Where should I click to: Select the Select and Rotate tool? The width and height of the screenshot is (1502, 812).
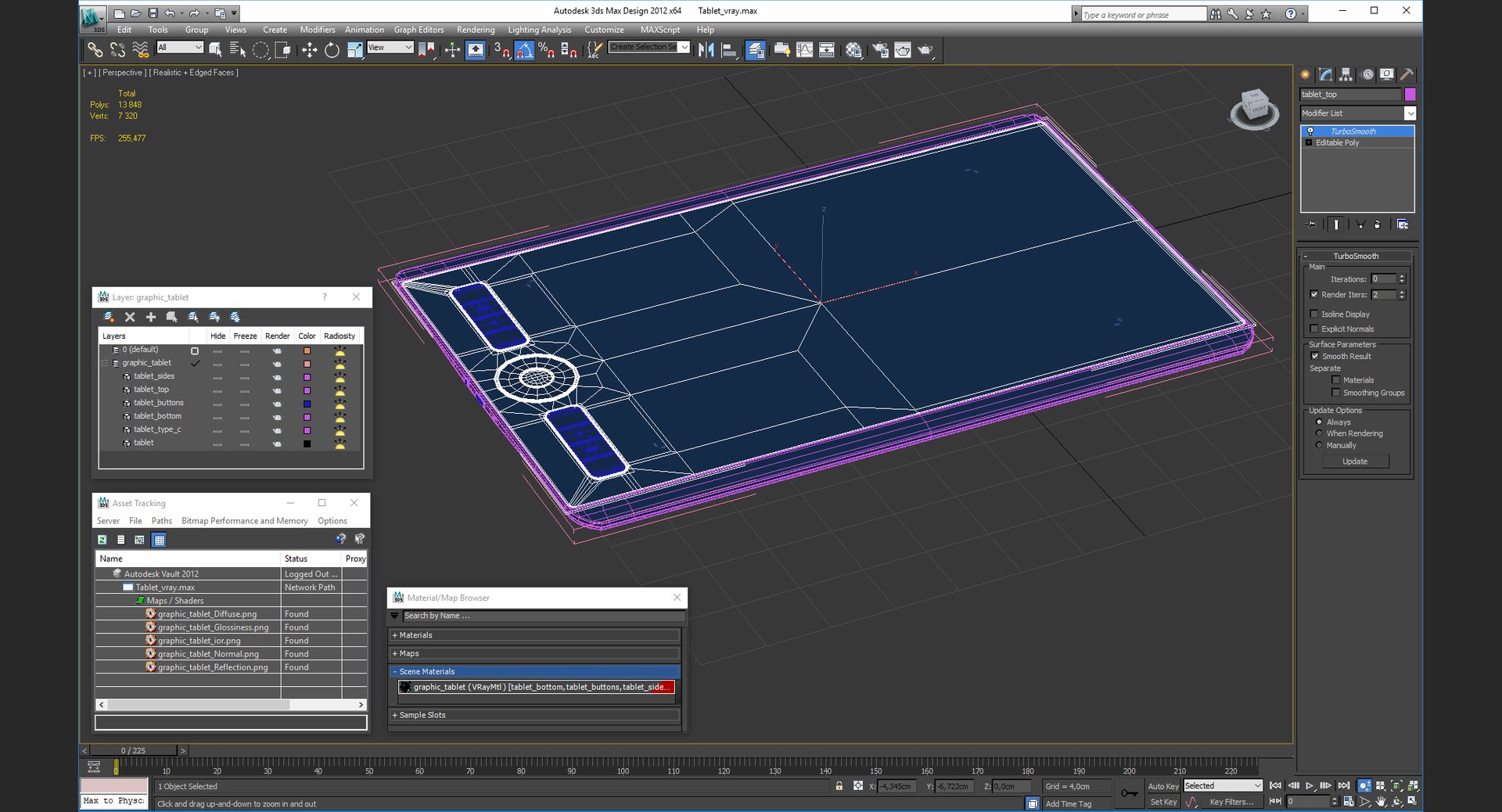pos(332,50)
